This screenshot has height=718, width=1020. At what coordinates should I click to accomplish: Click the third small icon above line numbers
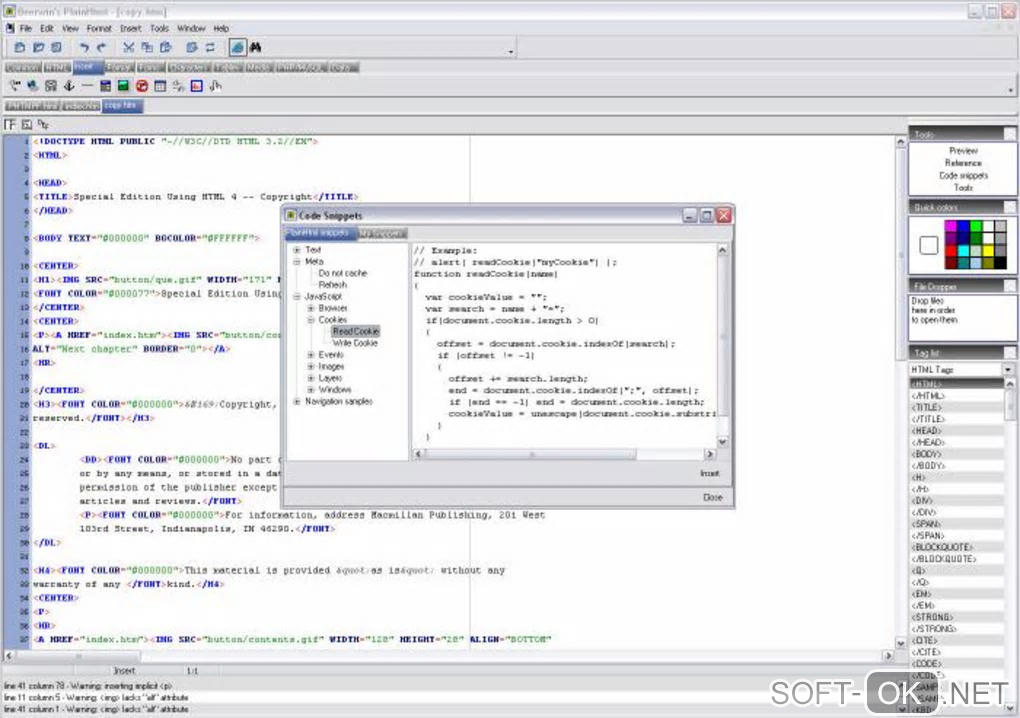click(43, 124)
